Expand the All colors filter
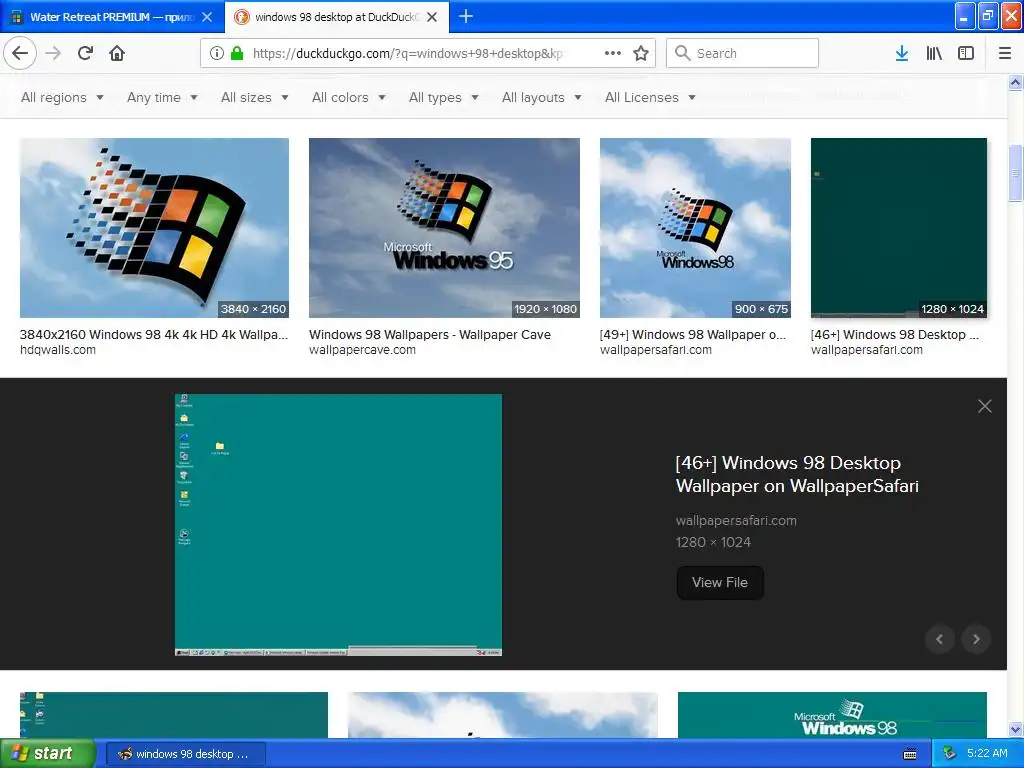 (349, 97)
